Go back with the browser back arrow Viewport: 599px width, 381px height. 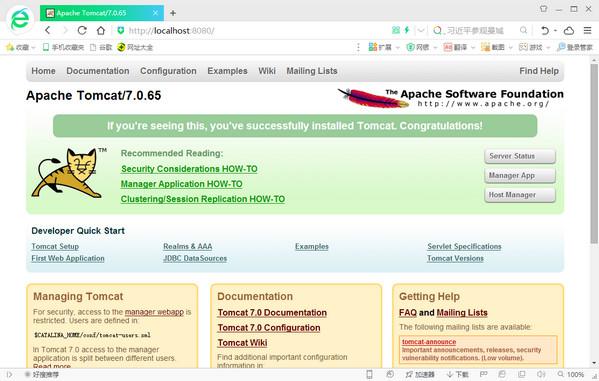pos(48,30)
